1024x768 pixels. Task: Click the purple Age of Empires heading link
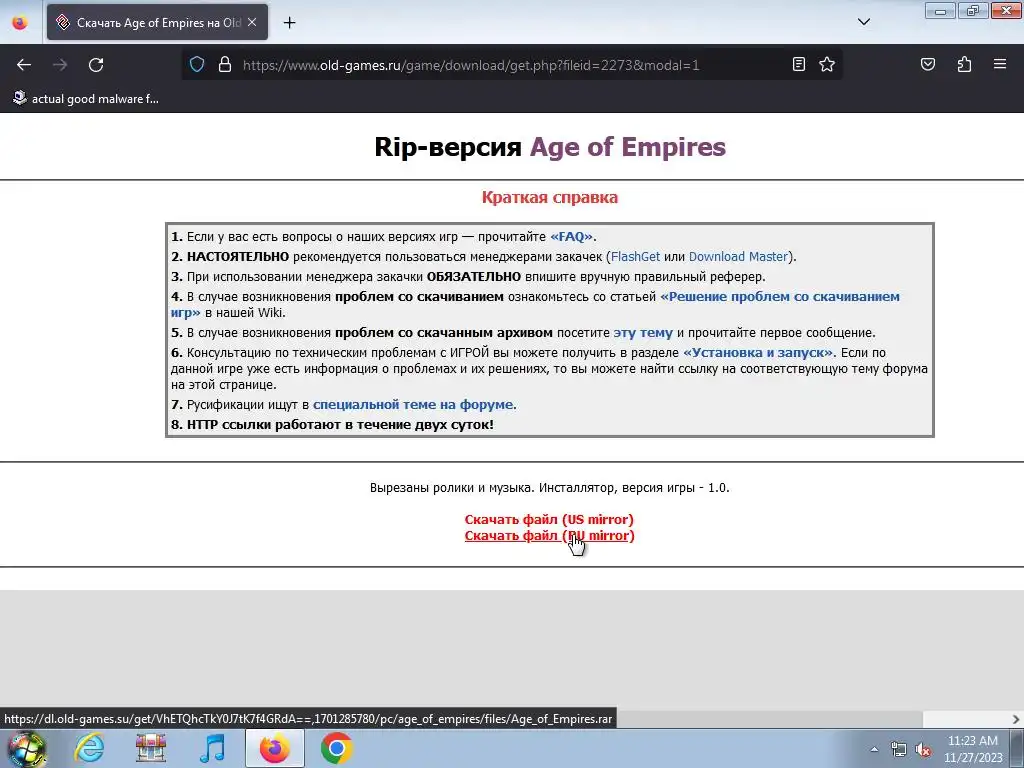pyautogui.click(x=628, y=147)
